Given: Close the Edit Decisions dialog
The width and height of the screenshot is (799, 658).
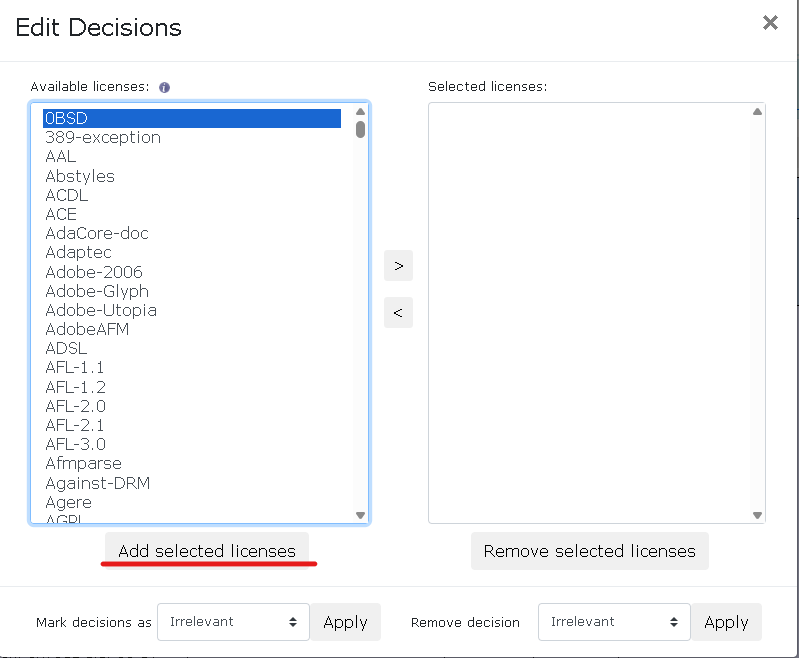Looking at the screenshot, I should 770,23.
